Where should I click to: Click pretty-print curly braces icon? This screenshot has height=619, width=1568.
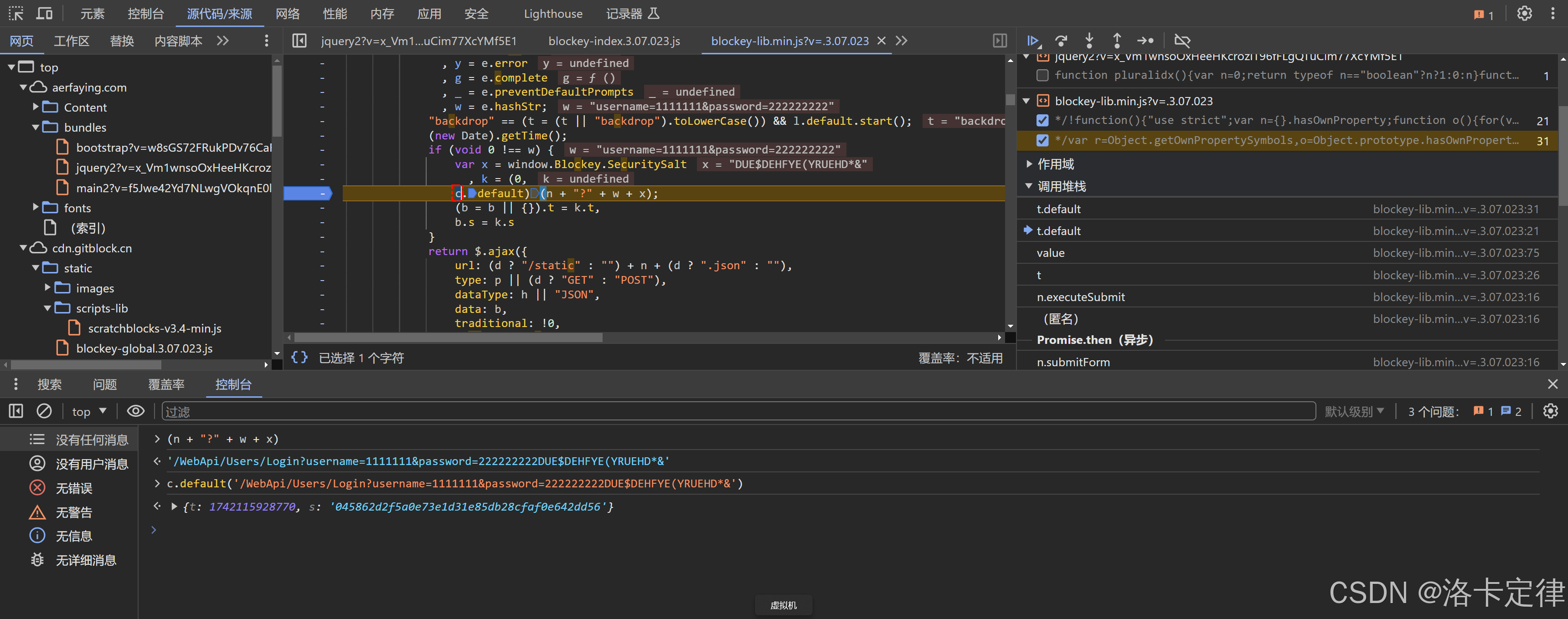299,358
